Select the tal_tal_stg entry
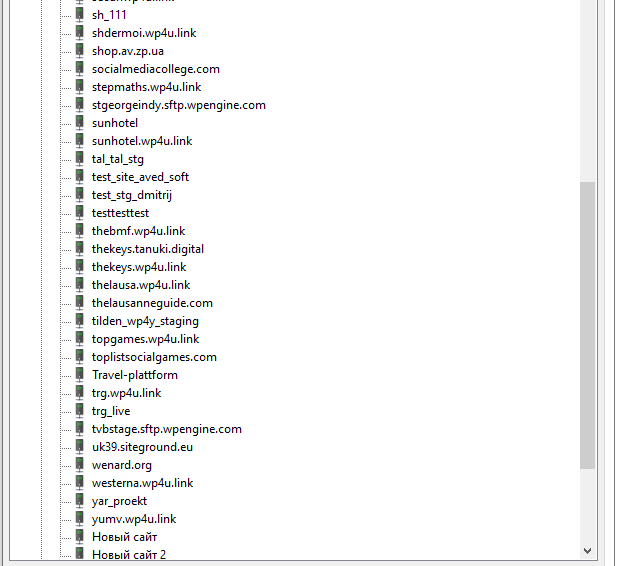Viewport: 636px width, 566px height. (118, 159)
